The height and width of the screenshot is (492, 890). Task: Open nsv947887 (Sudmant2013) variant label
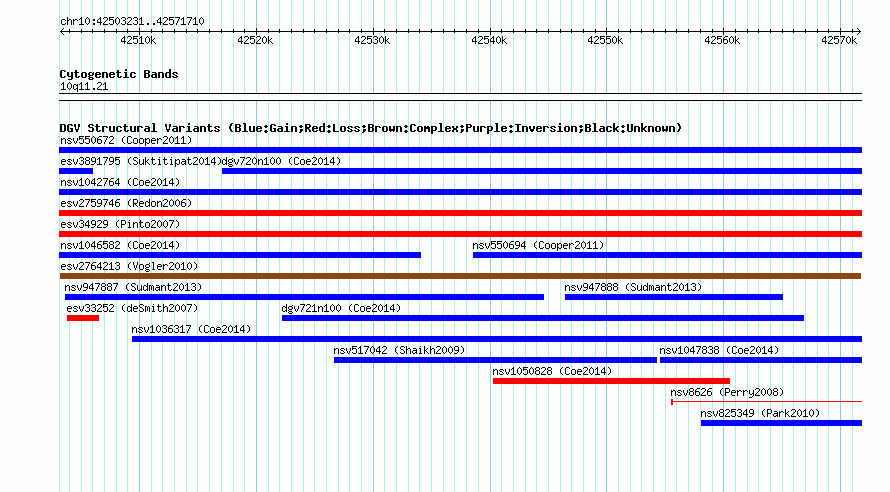point(133,287)
